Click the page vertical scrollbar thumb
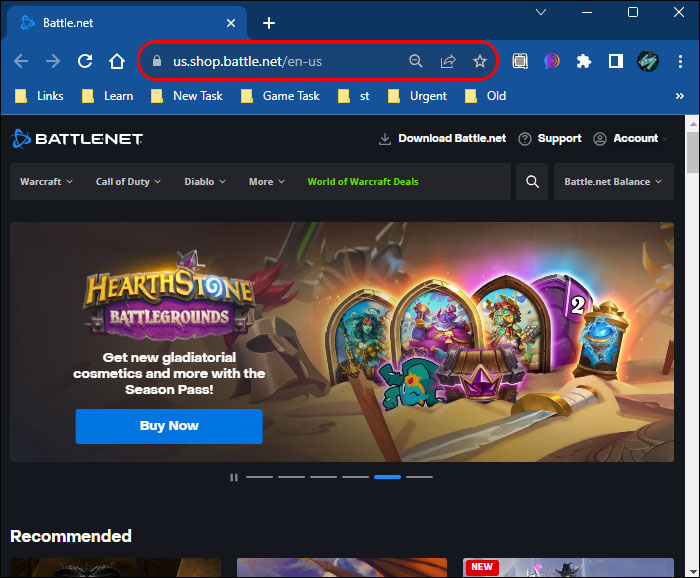 tap(692, 152)
